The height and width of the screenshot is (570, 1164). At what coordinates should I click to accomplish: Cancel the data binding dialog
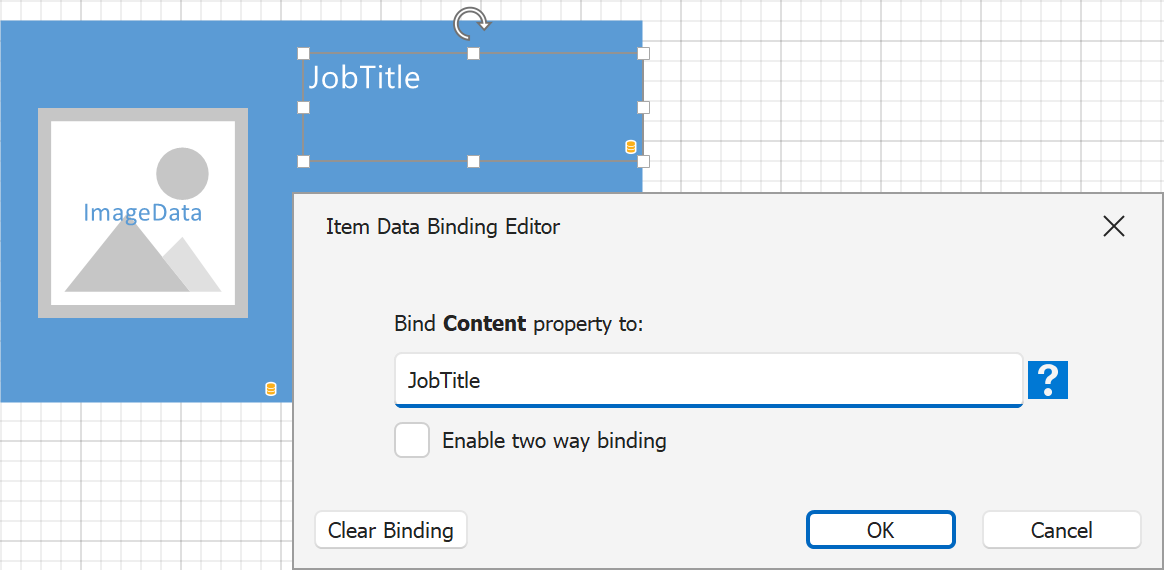tap(1061, 530)
